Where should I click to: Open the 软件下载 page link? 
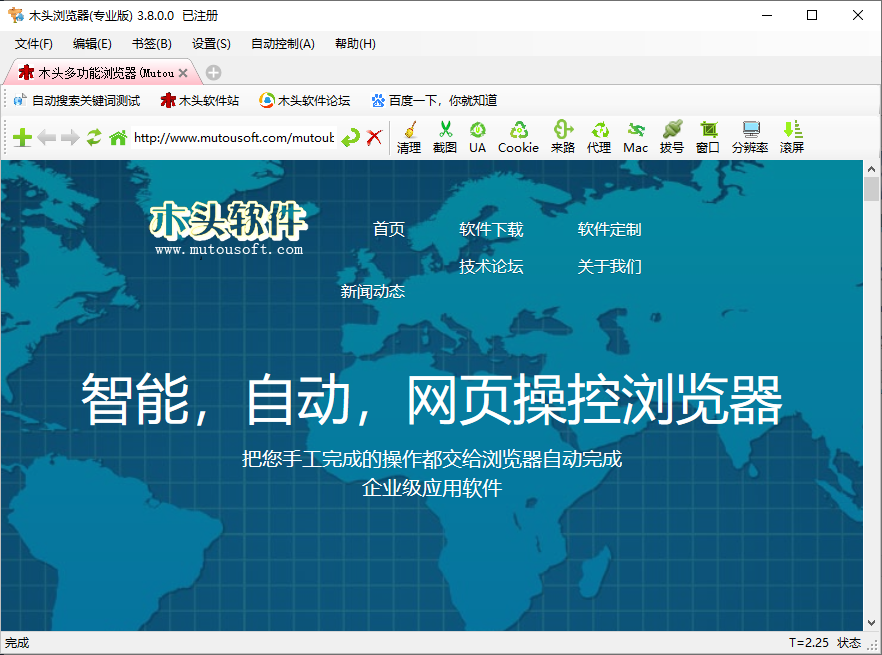tap(490, 228)
